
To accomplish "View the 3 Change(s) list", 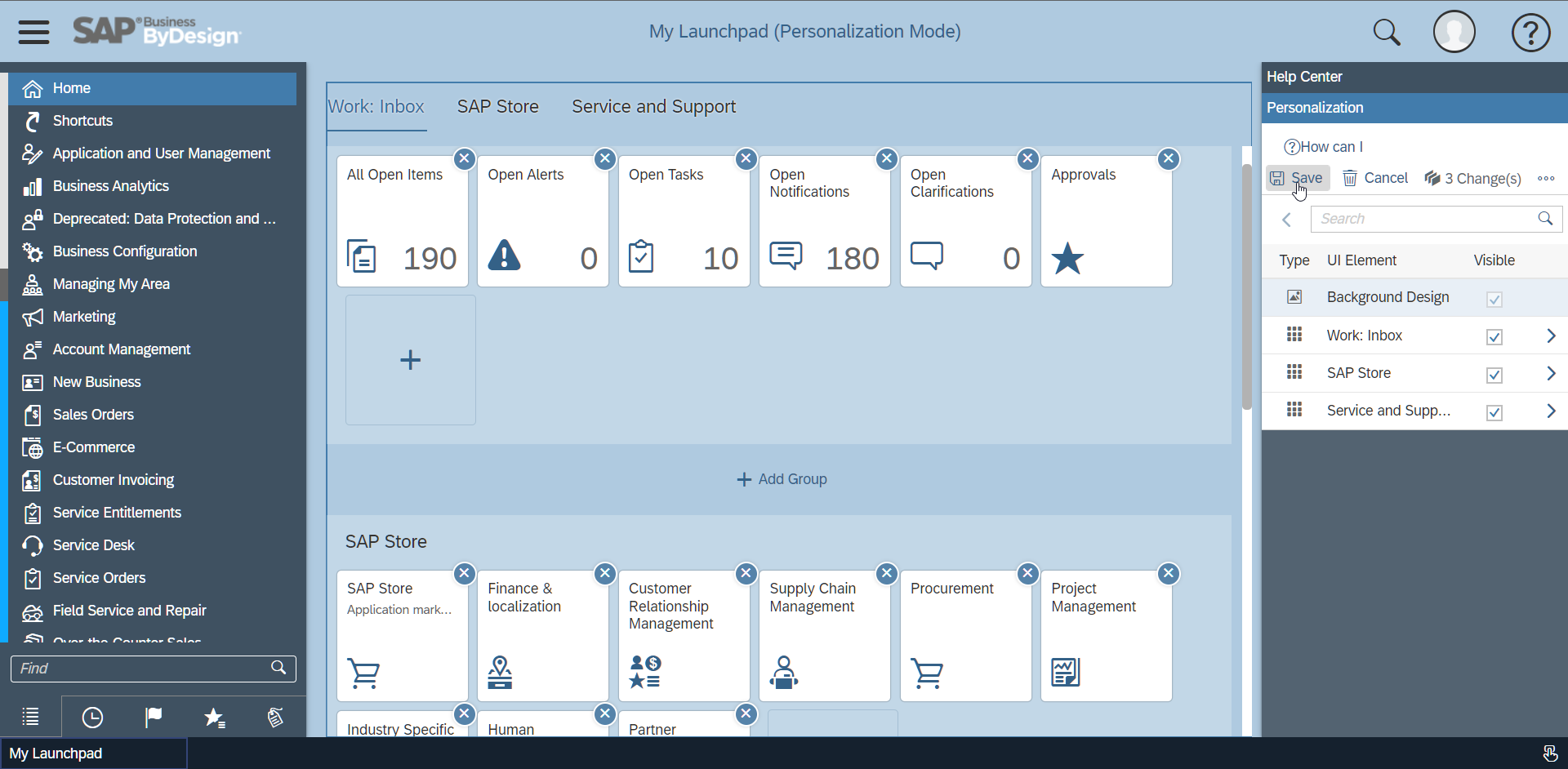I will tap(1472, 178).
